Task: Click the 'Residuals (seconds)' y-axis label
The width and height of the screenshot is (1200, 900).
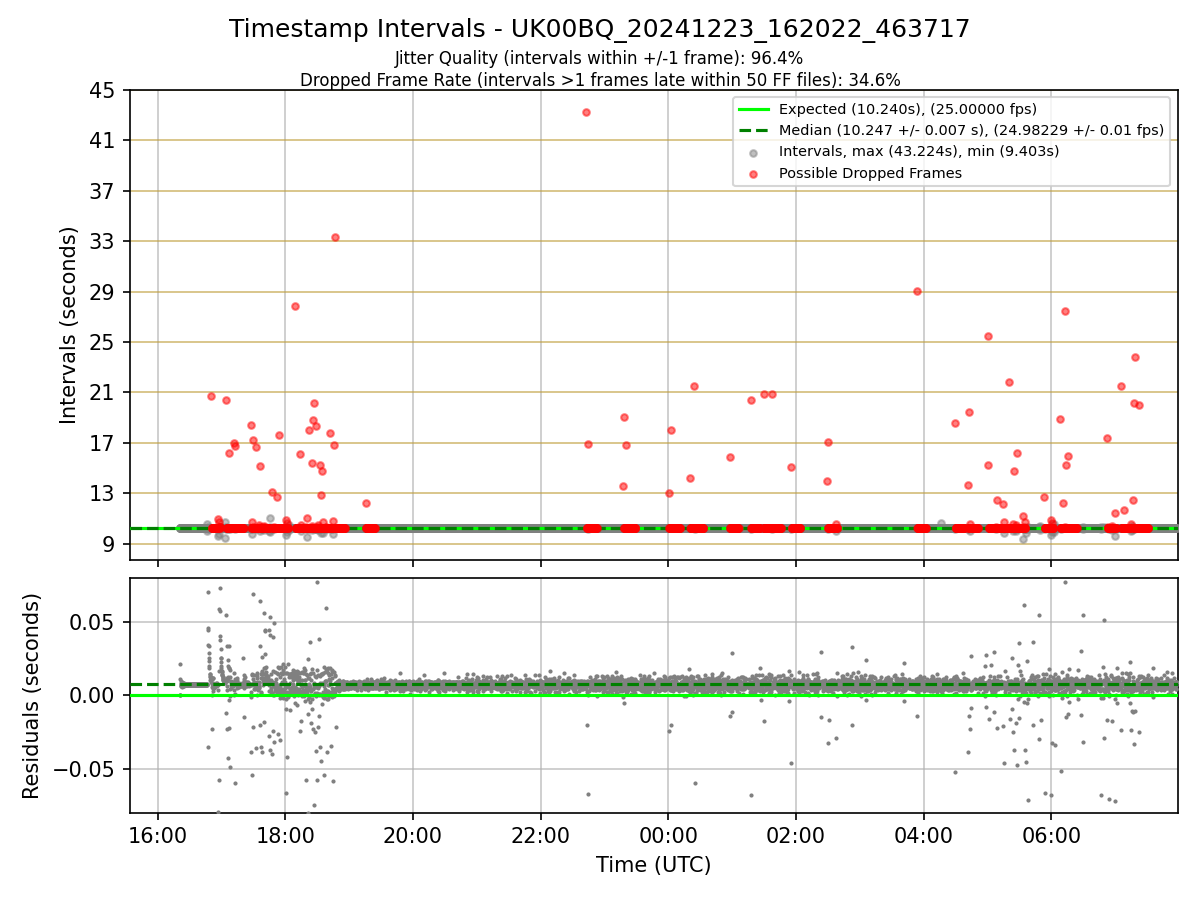Action: pyautogui.click(x=31, y=695)
